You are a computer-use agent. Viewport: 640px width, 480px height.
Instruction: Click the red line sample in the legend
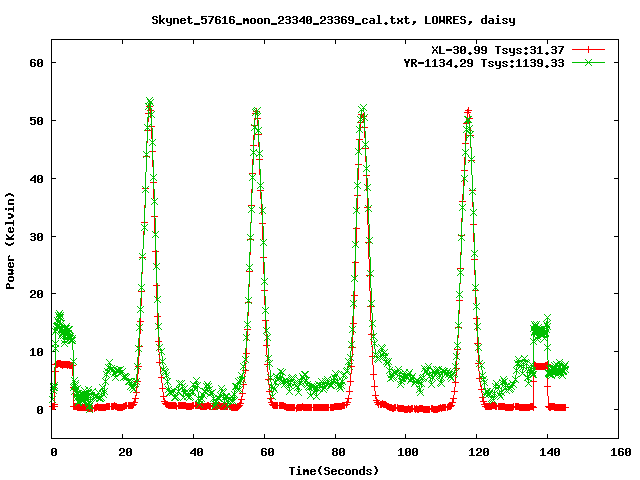coord(588,50)
